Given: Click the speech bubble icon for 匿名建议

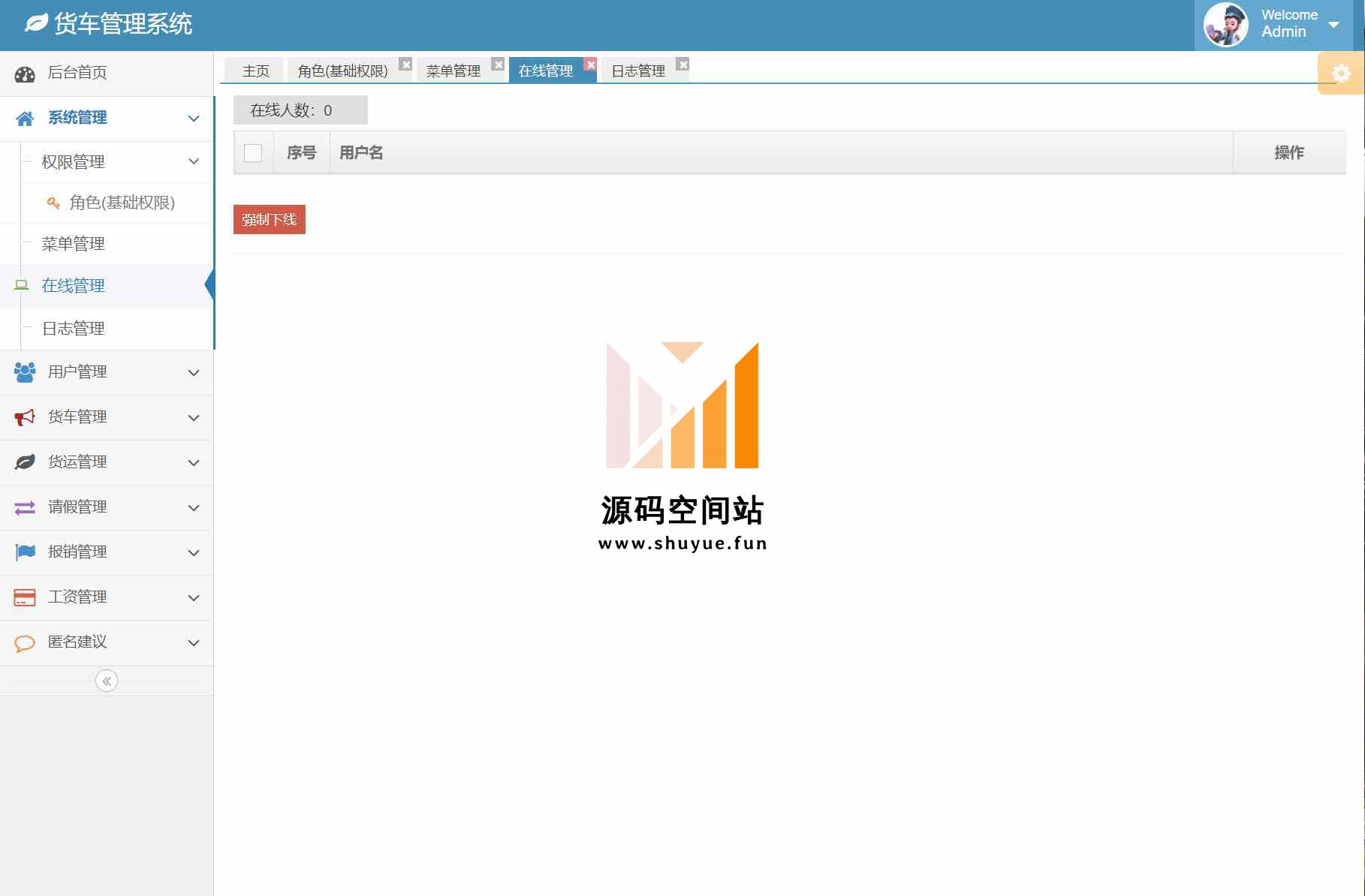Looking at the screenshot, I should point(25,643).
